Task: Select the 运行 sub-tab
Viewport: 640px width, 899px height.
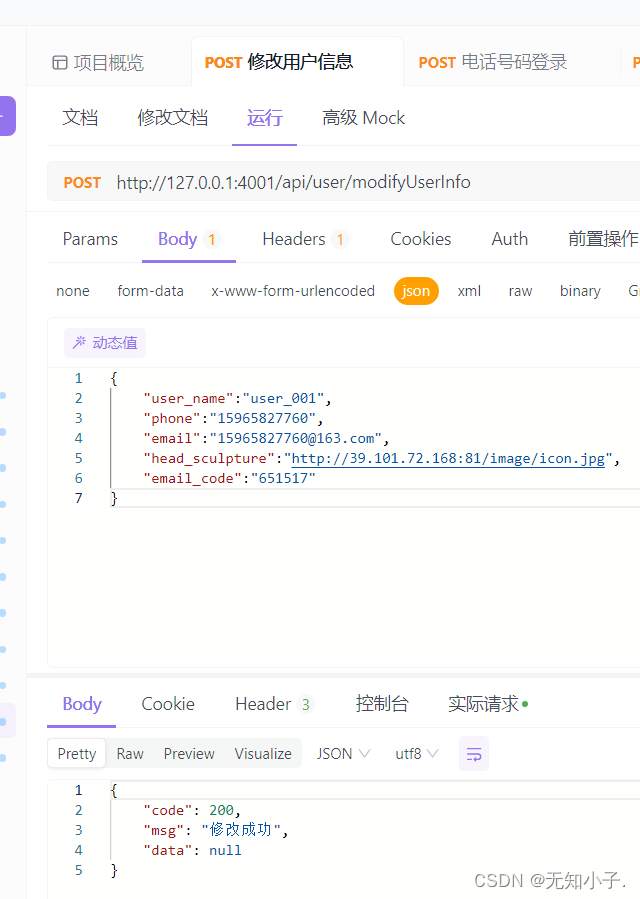Action: 264,118
